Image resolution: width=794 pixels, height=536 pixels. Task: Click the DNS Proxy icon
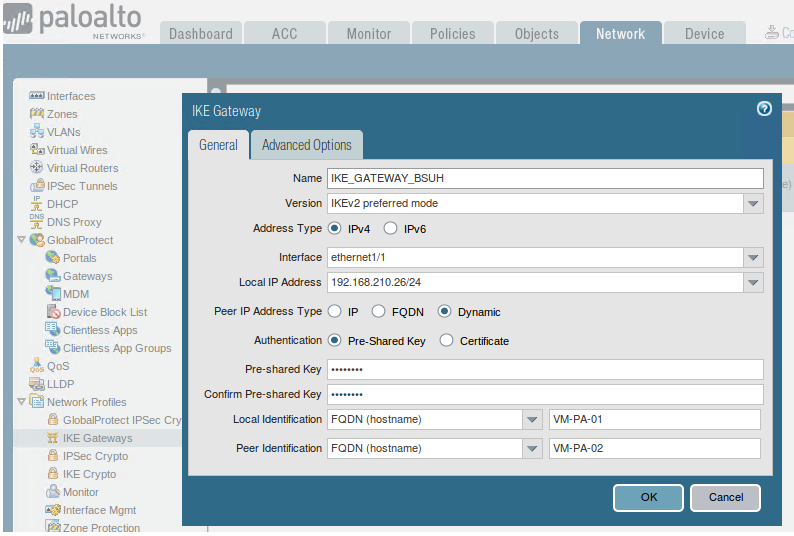click(x=37, y=222)
